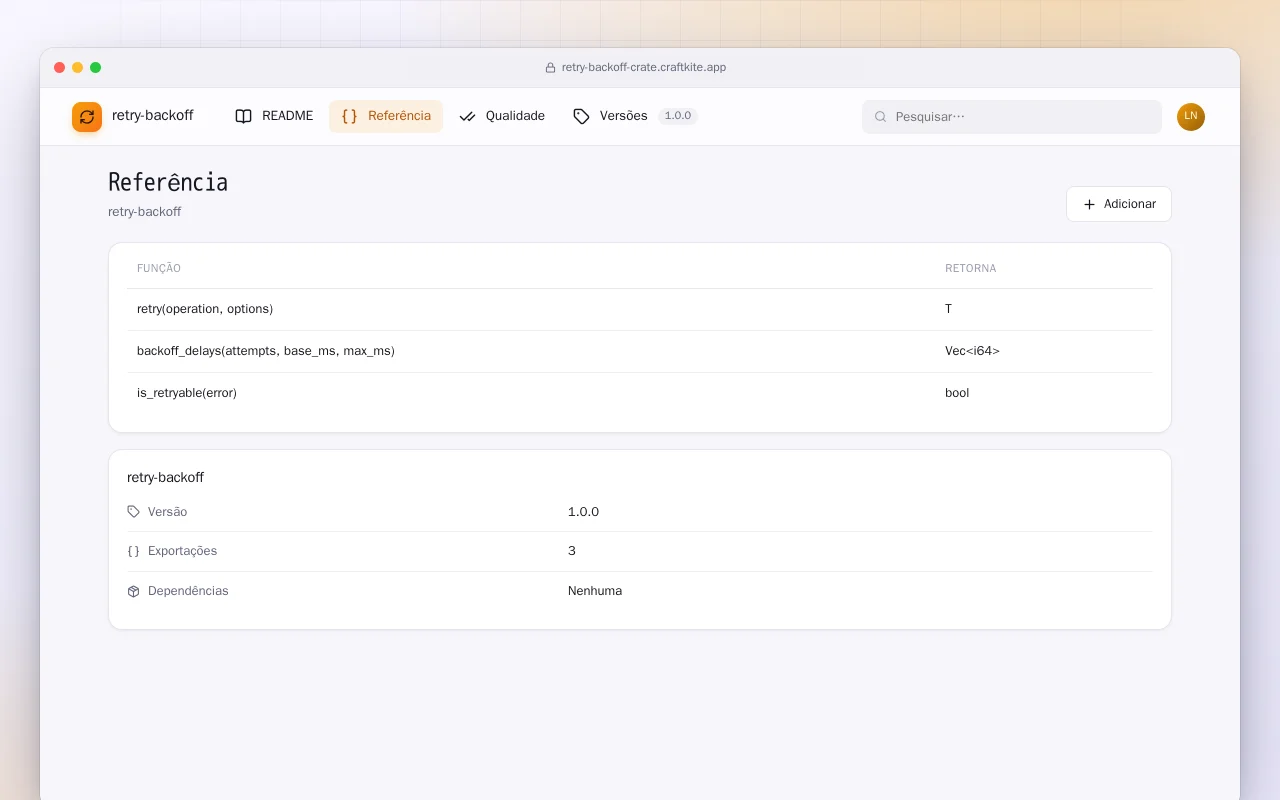
Task: Click the FUNÇÃO column header
Action: (x=159, y=268)
